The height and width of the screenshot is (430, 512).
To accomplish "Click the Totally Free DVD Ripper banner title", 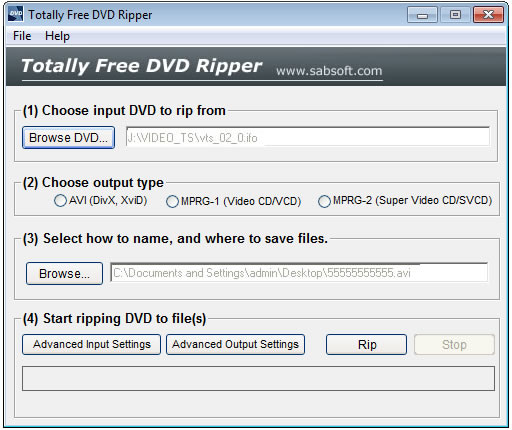I will pos(141,65).
